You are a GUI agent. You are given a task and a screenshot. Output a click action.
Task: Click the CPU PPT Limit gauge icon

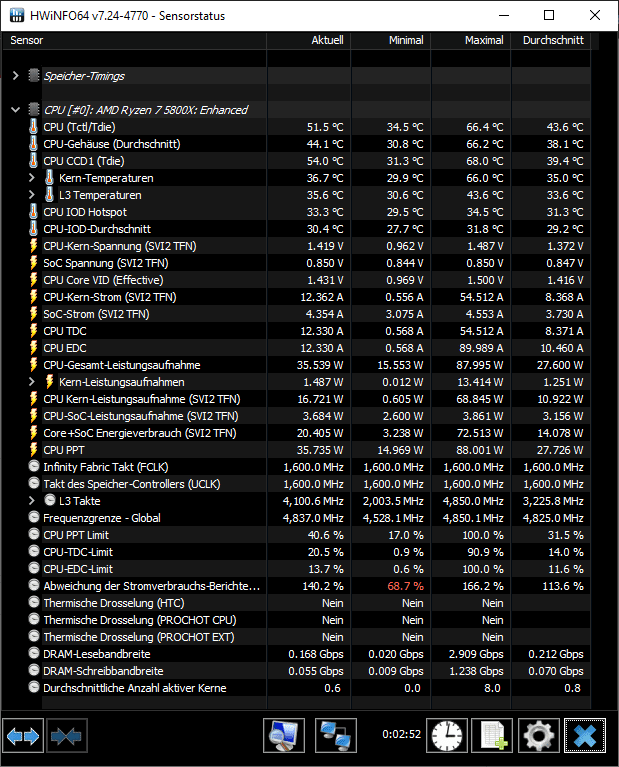(x=34, y=534)
